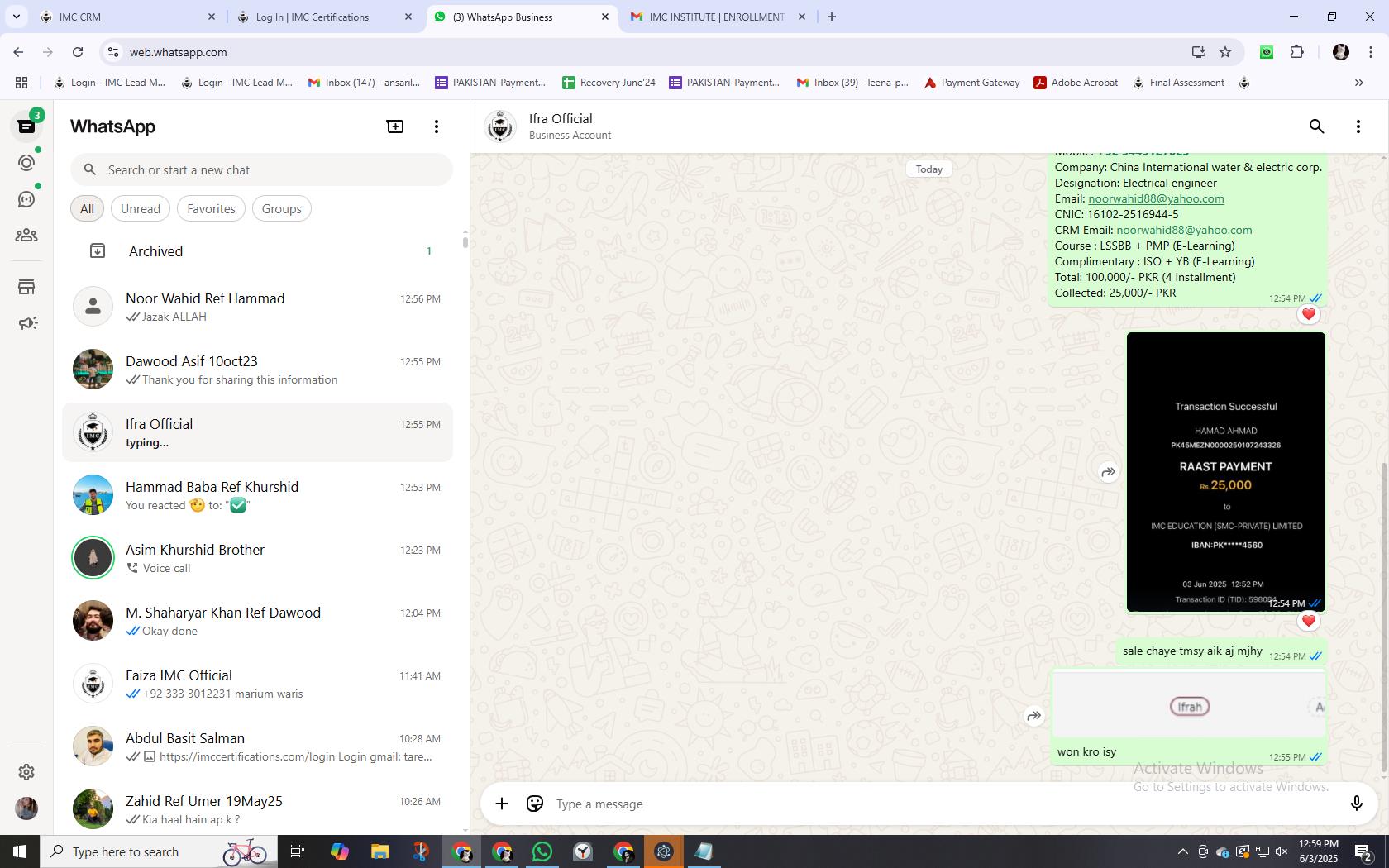Screen dimensions: 1389x868
Task: Open the Chats icon in WhatsApp sidebar
Action: 26,126
